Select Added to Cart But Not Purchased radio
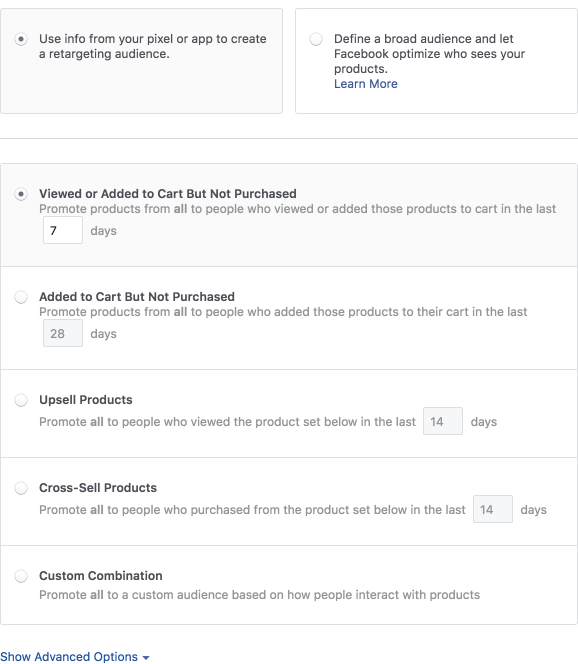 [x=21, y=297]
